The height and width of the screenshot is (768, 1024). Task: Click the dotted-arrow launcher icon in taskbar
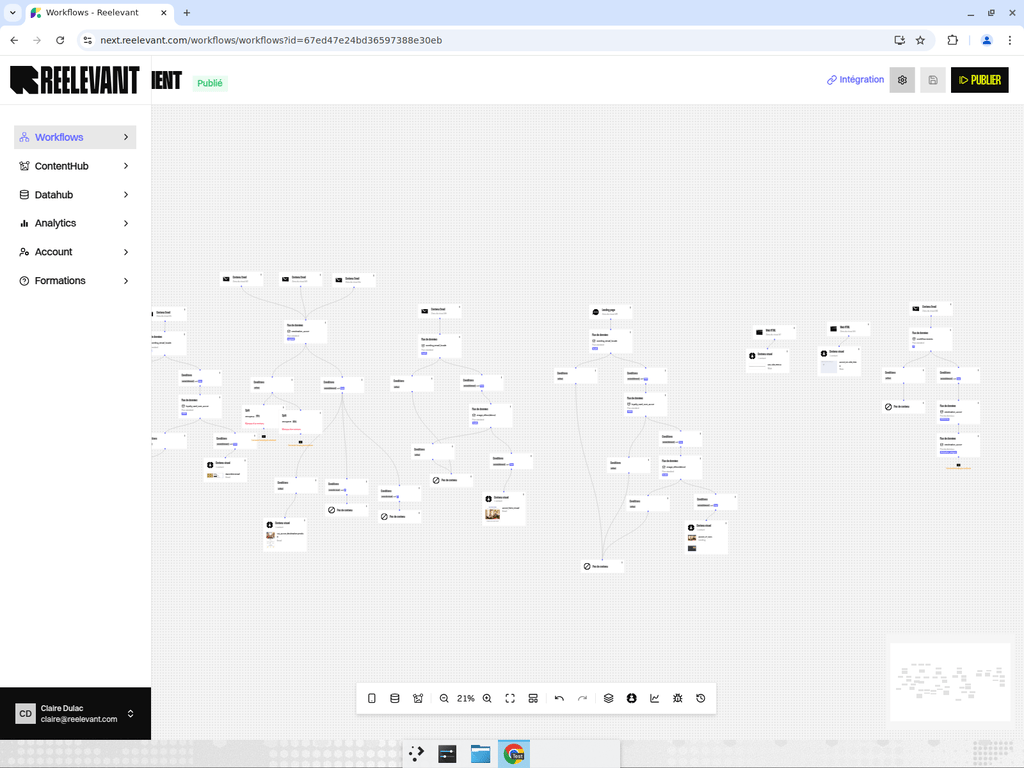click(x=416, y=754)
